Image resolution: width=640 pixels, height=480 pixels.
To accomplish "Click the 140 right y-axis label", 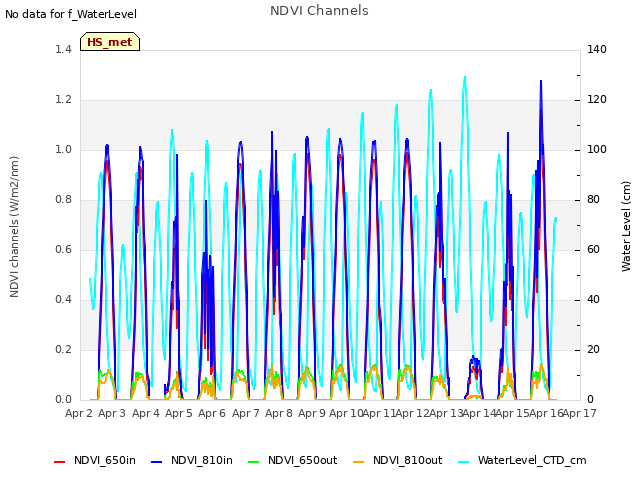I will click(x=597, y=49).
